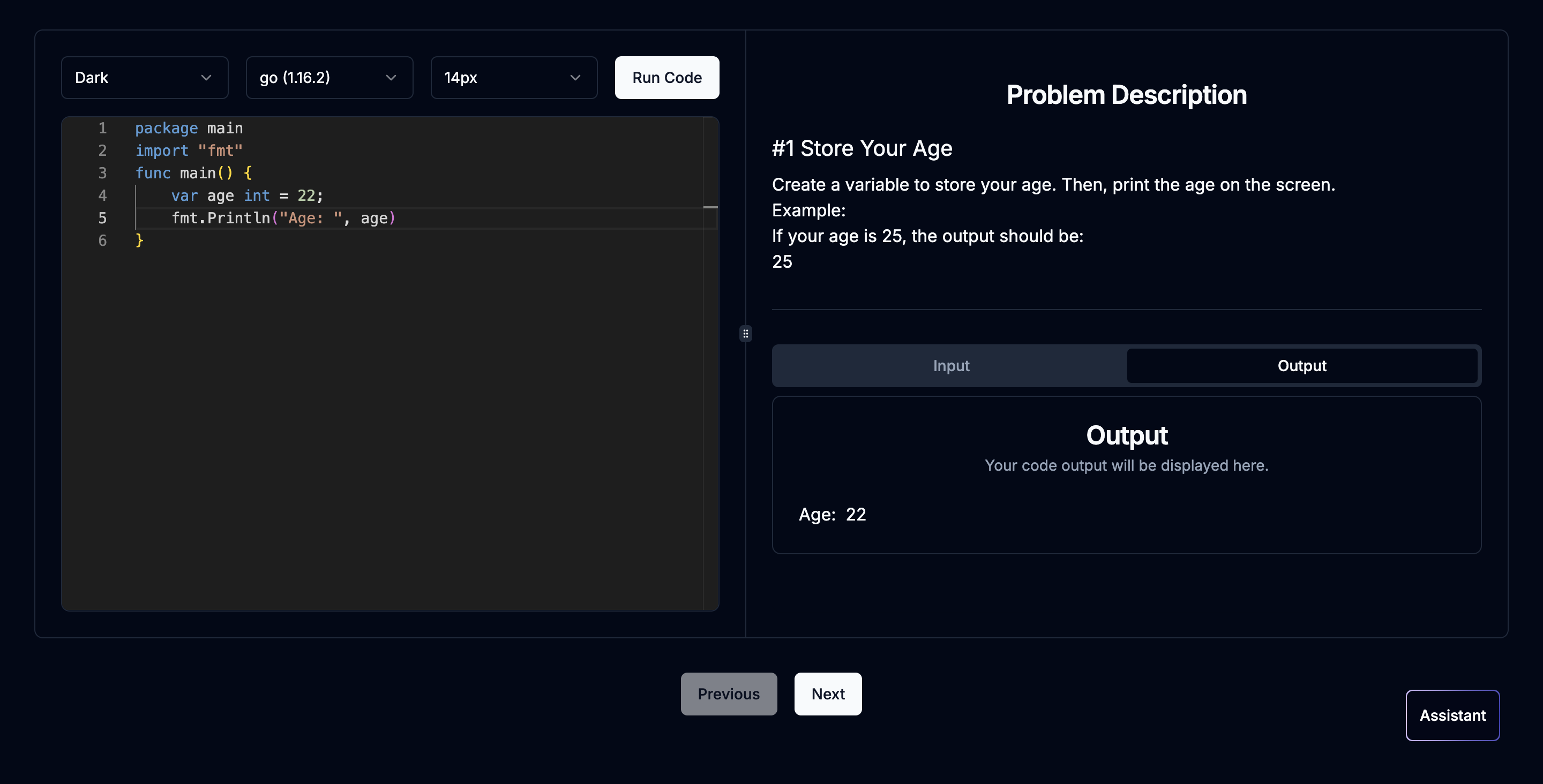Place cursor on the fmt.Println line
Screen dimensions: 1543x784
click(283, 218)
